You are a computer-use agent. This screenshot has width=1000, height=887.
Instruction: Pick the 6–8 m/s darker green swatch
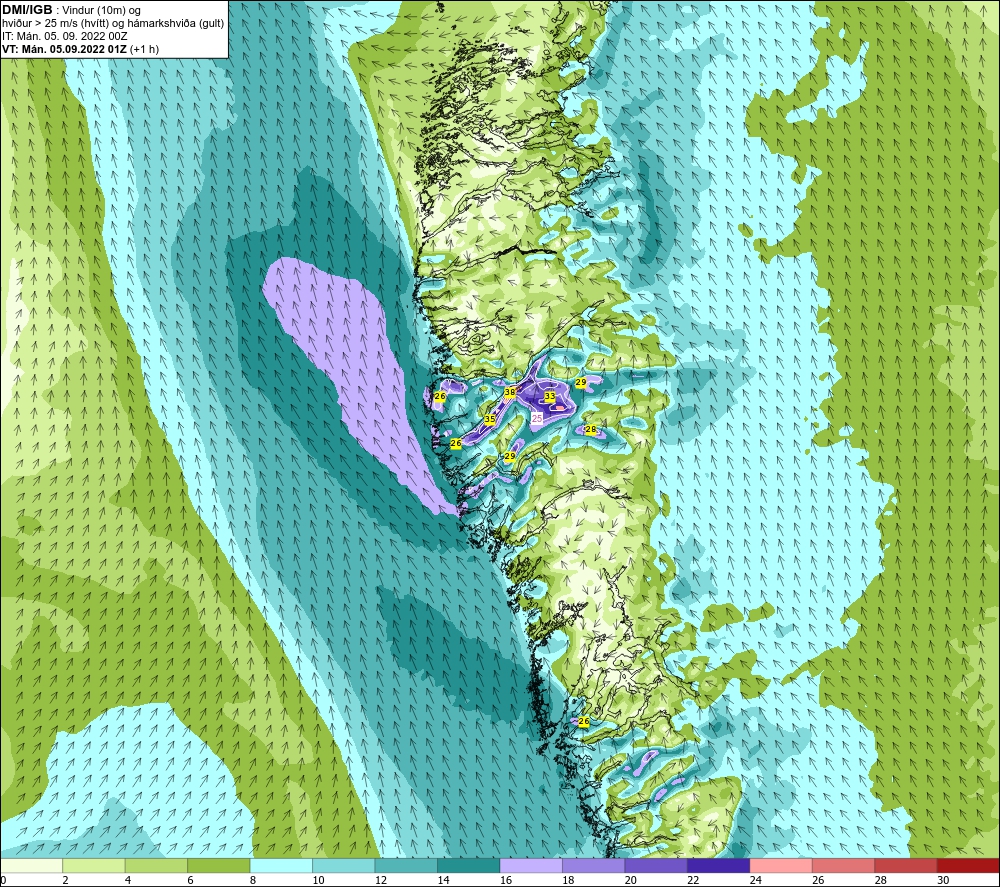click(x=219, y=865)
